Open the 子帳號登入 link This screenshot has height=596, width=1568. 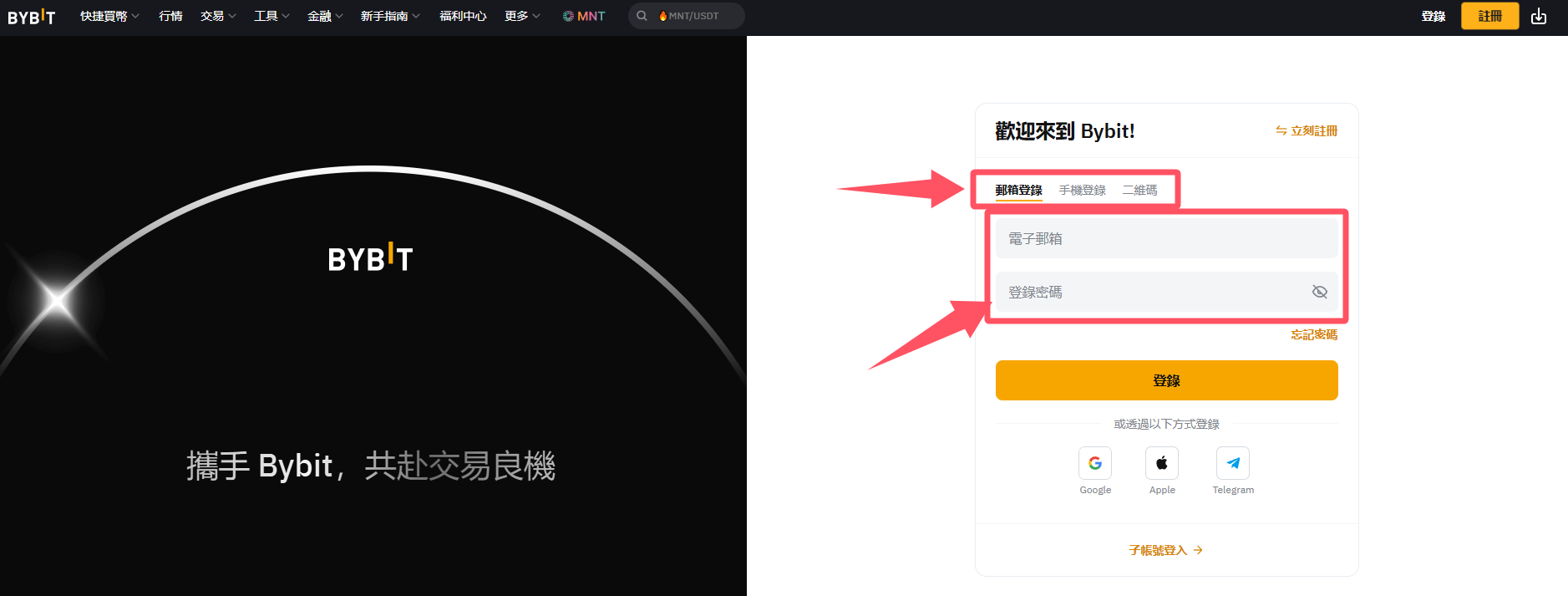pyautogui.click(x=1165, y=550)
